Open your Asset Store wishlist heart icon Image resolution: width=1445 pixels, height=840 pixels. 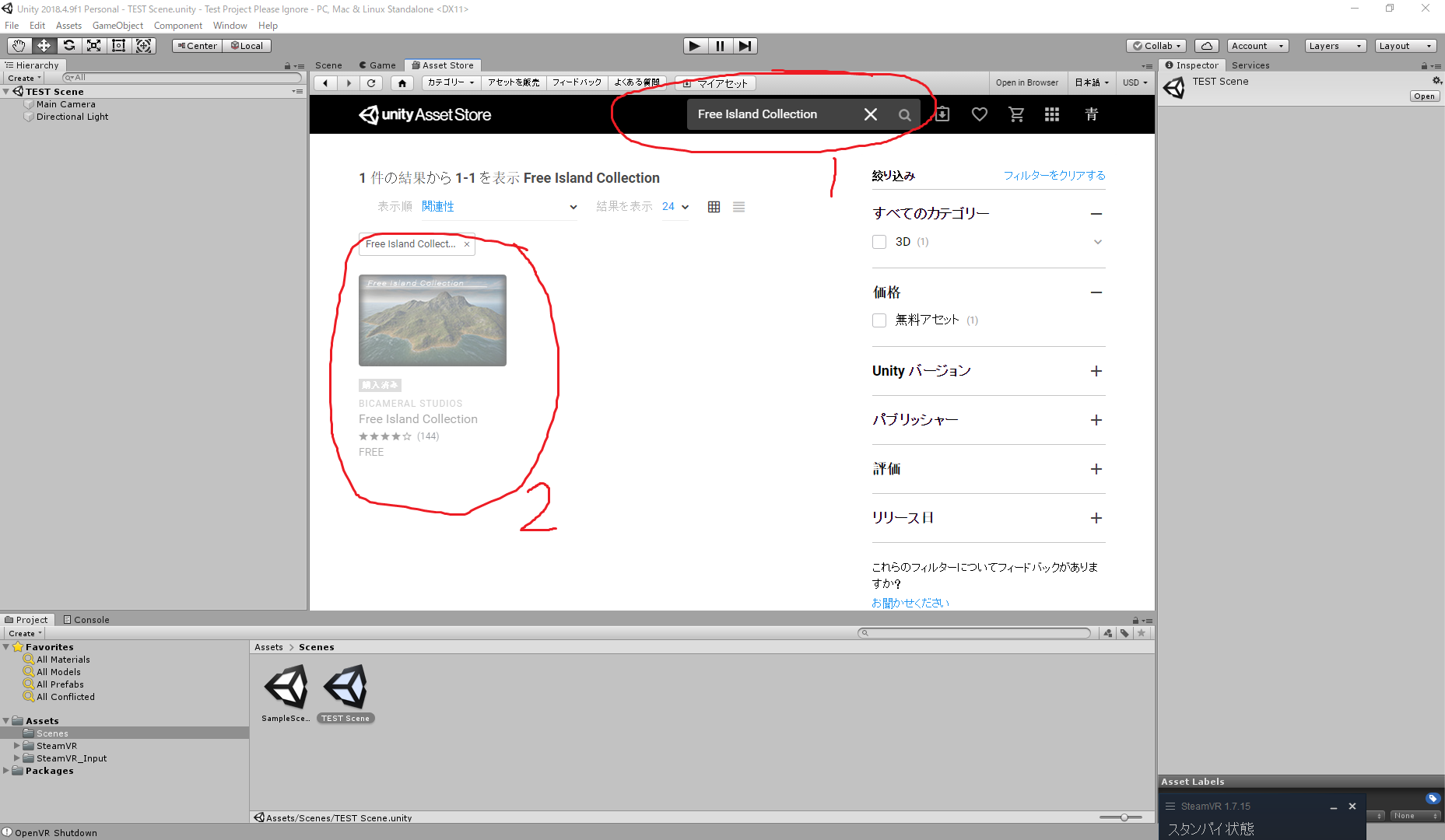979,114
